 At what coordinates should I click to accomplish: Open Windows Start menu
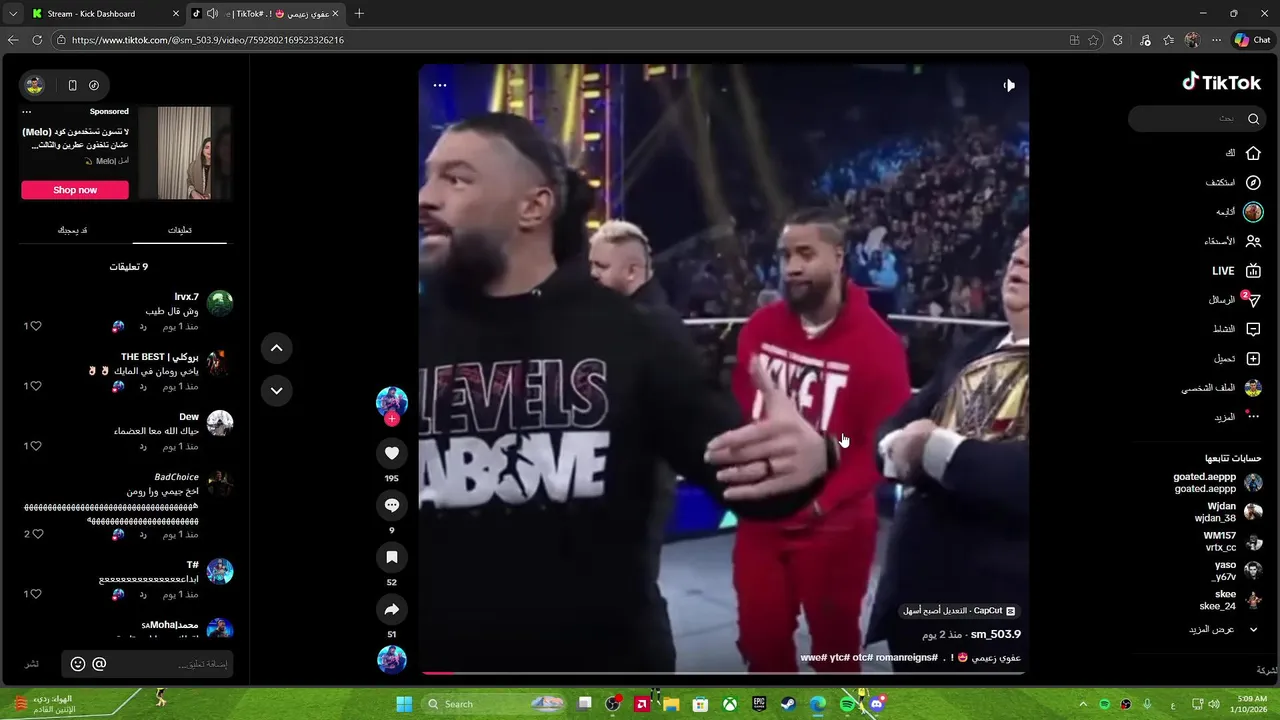404,704
